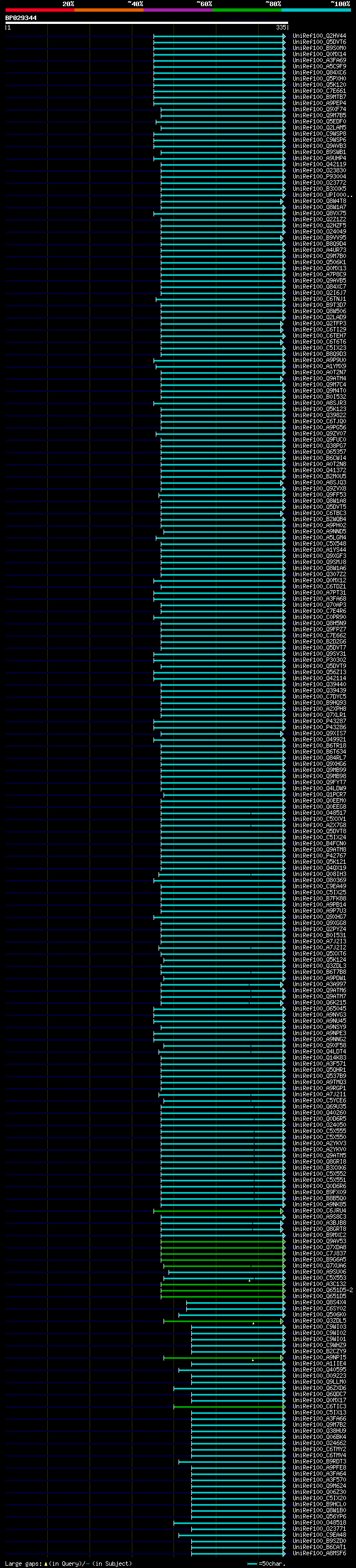This screenshot has height=1568, width=356.
Task: Choose the UniRef100_Q8W4T8 entry
Action: pyautogui.click(x=319, y=201)
